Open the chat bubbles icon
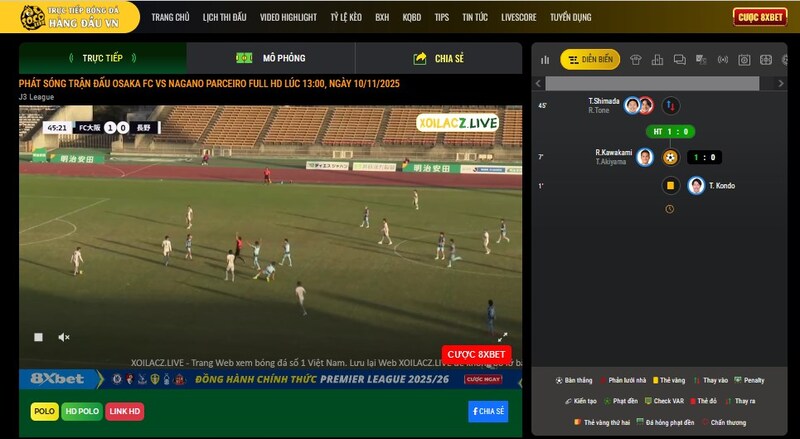The image size is (800, 439). tap(679, 60)
